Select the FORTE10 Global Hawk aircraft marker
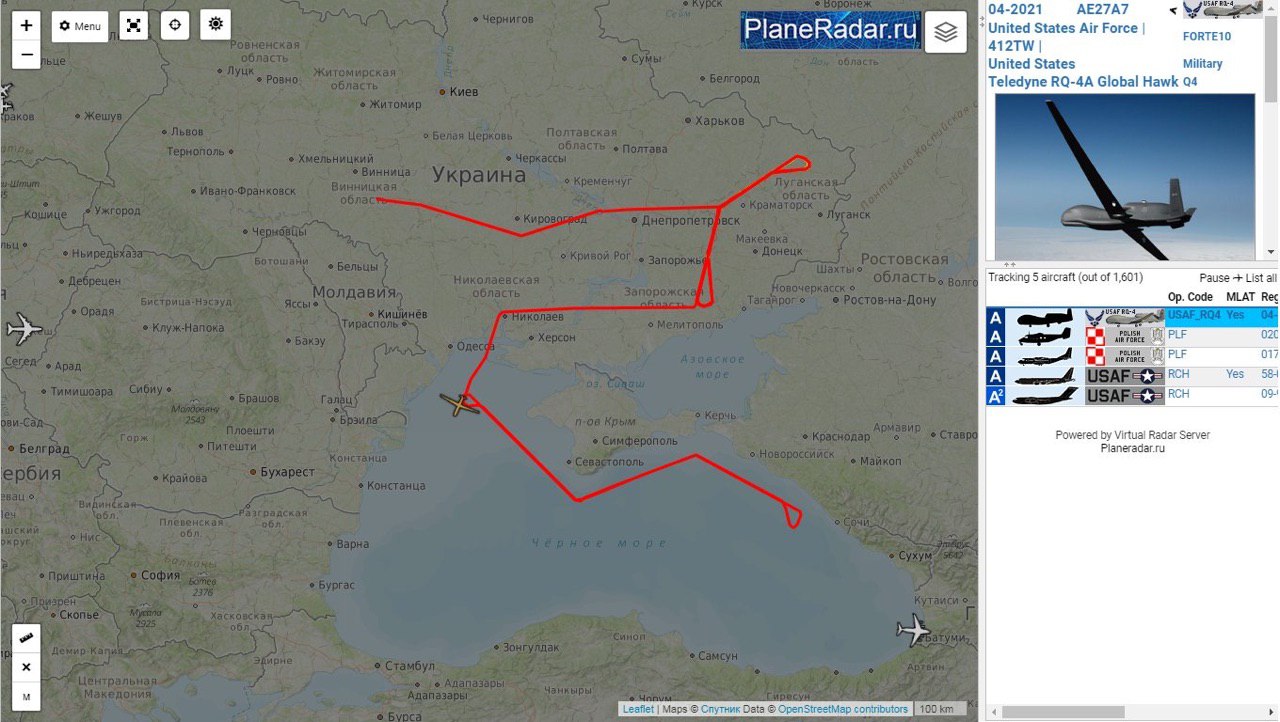Screen dimensions: 1280x722 click(x=459, y=404)
